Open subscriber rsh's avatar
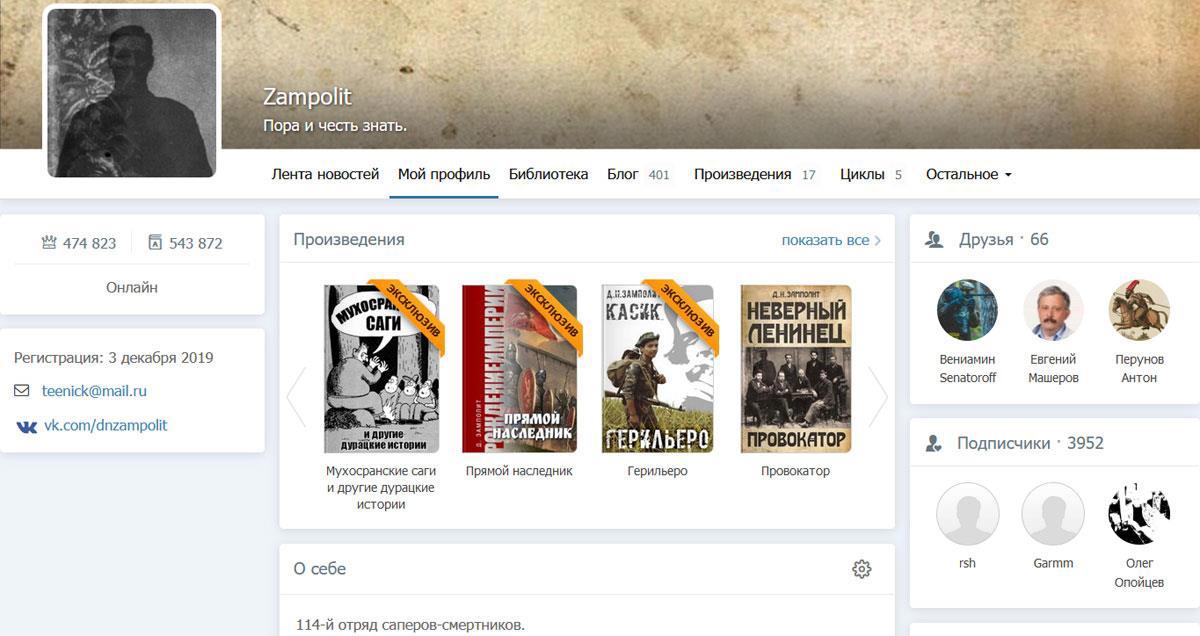This screenshot has width=1200, height=636. (x=968, y=514)
